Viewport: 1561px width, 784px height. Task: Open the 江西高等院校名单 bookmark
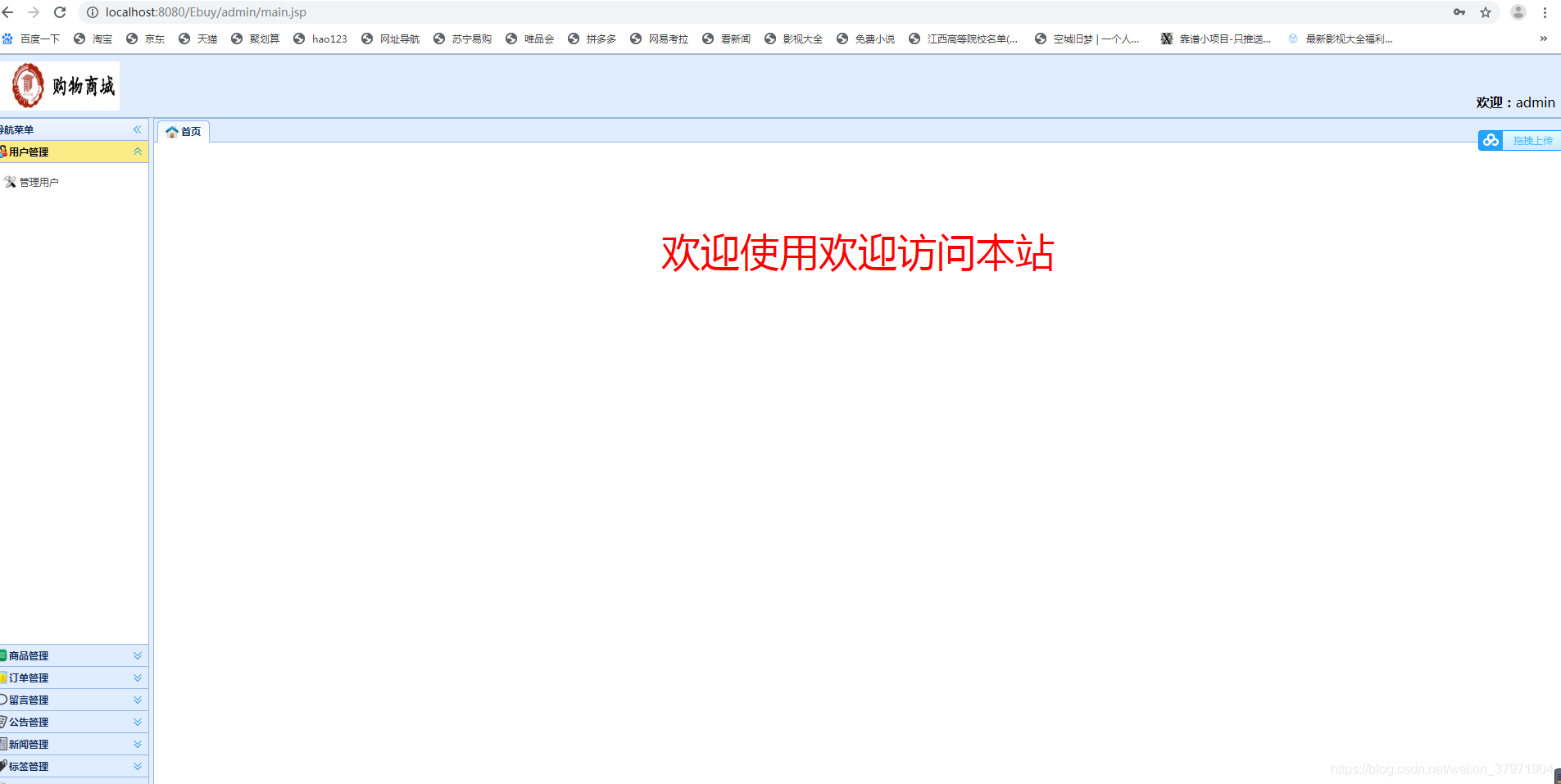click(x=964, y=39)
